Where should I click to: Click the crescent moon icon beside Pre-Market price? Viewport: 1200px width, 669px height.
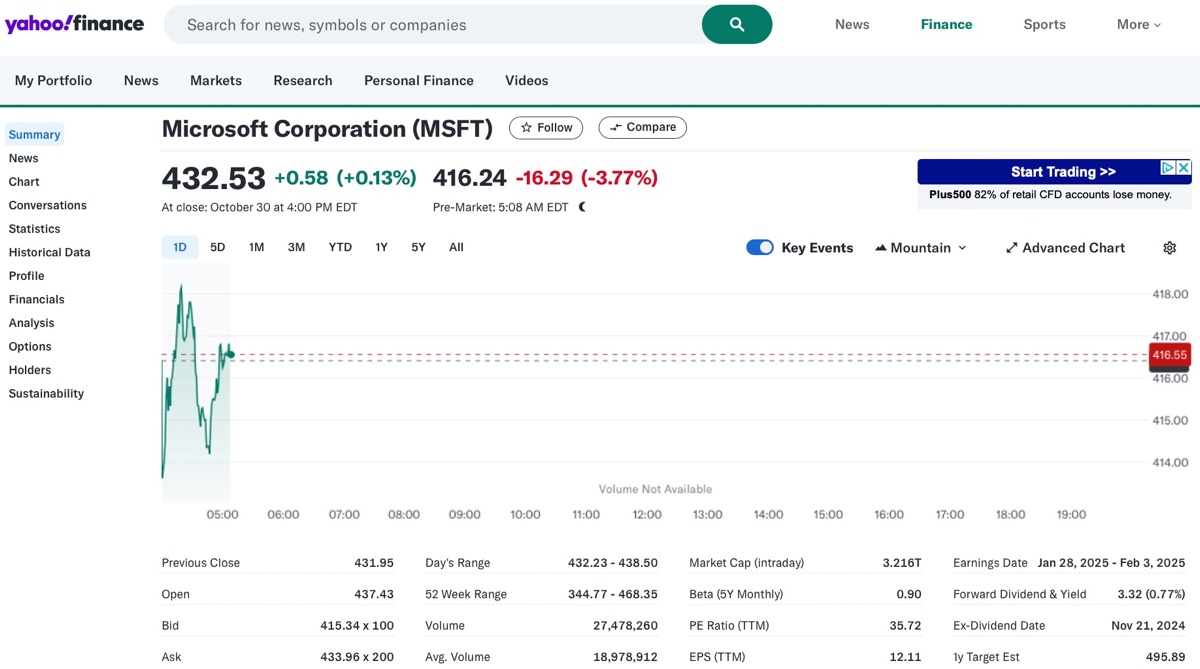pos(581,207)
